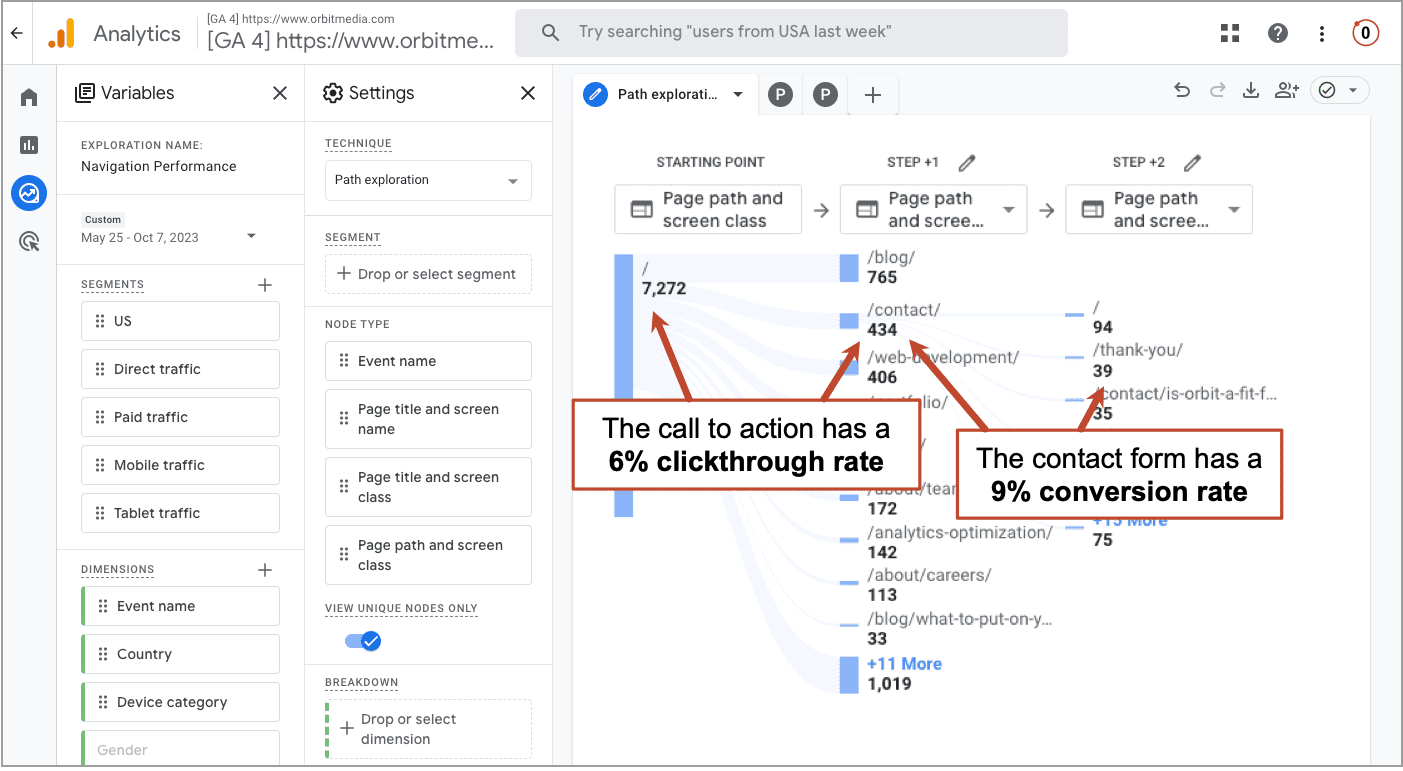Download the exploration data
The width and height of the screenshot is (1403, 771).
click(x=1250, y=91)
